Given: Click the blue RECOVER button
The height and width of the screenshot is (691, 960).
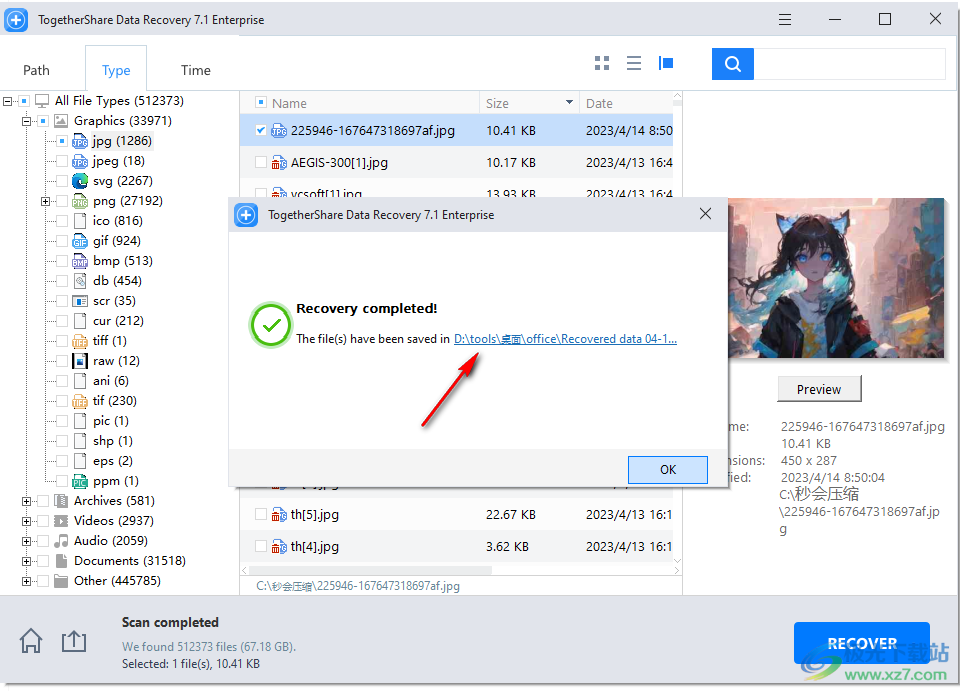Looking at the screenshot, I should point(861,643).
